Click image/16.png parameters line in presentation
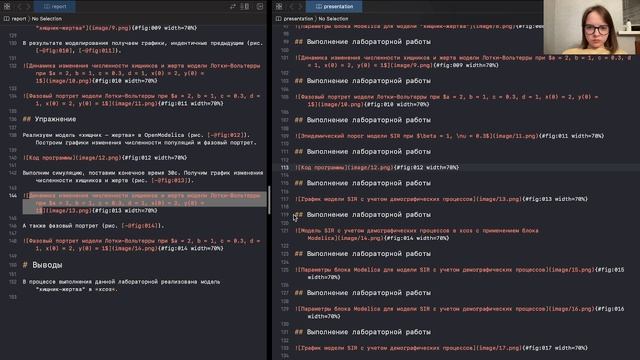 (460, 313)
